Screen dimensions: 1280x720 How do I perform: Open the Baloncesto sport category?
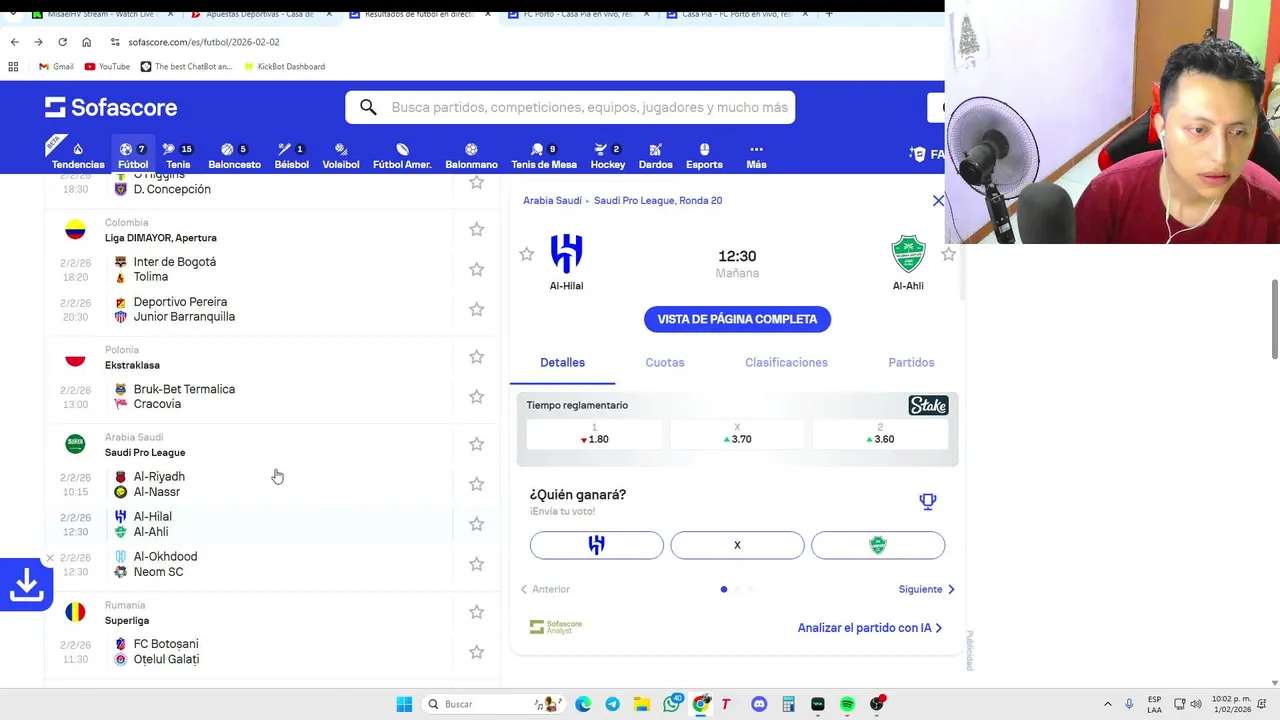click(x=234, y=155)
